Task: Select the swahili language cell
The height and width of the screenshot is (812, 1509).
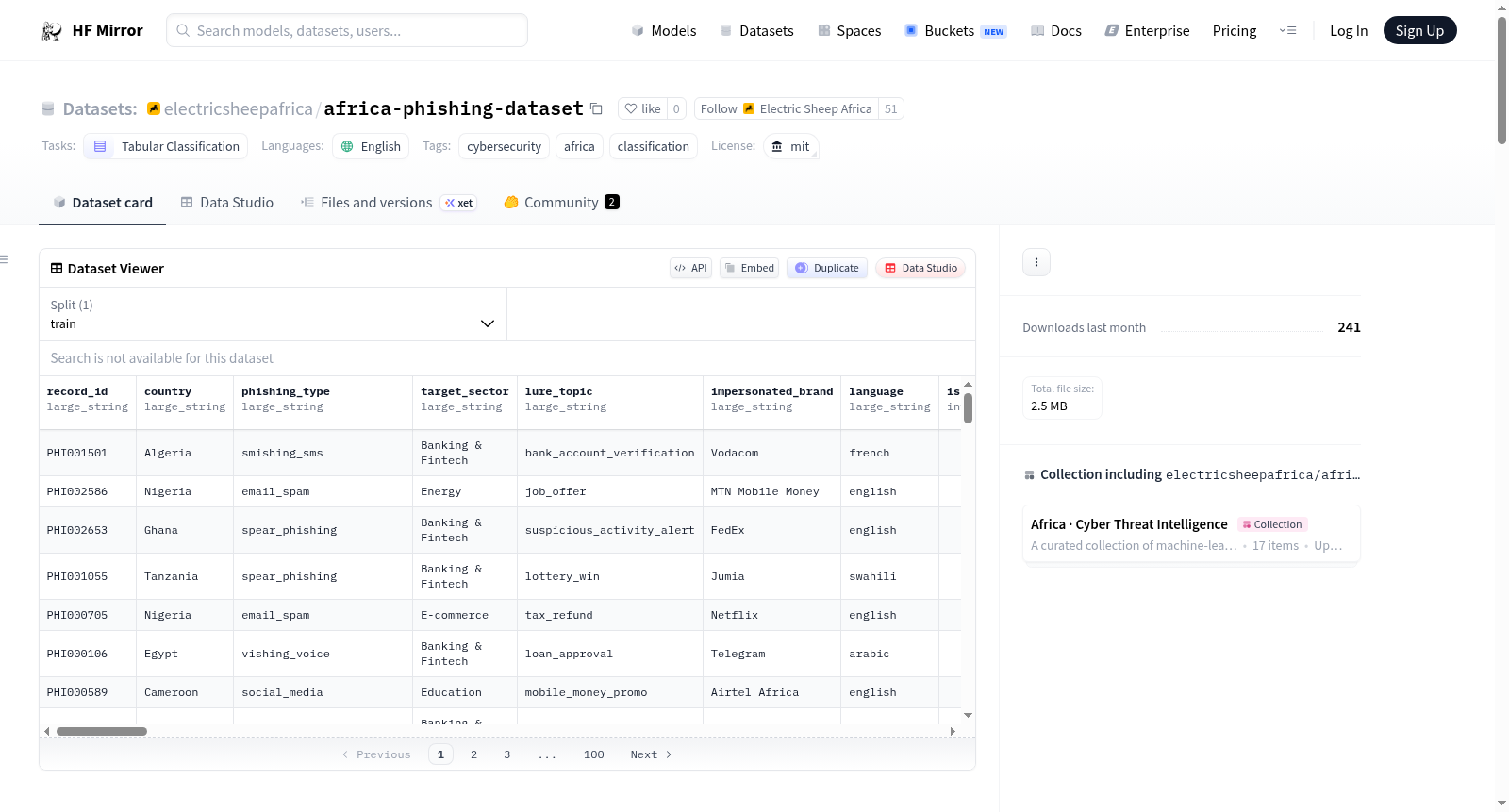Action: [890, 576]
